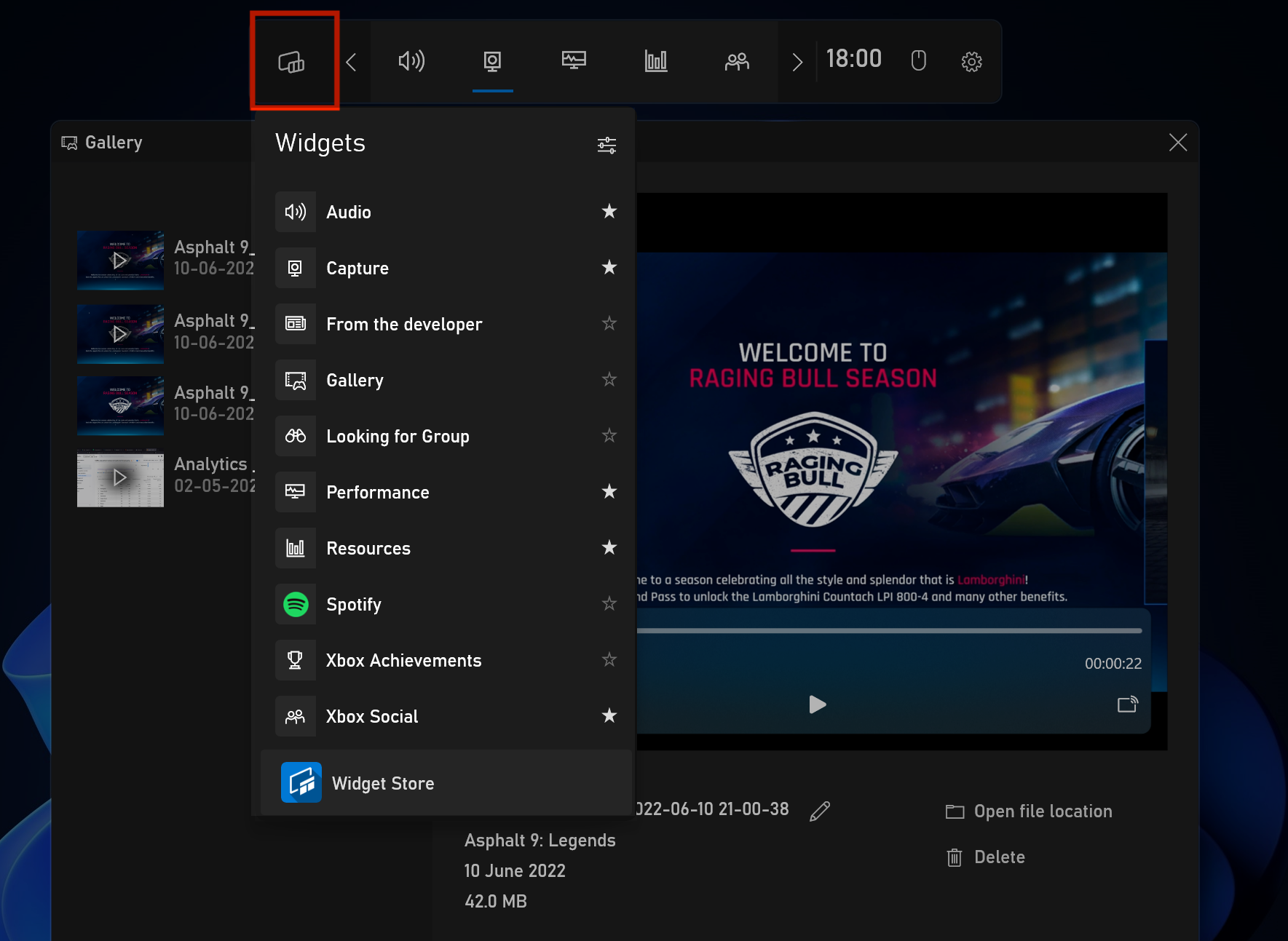Unfavorite the Capture widget star
The image size is (1288, 941).
pyautogui.click(x=609, y=267)
